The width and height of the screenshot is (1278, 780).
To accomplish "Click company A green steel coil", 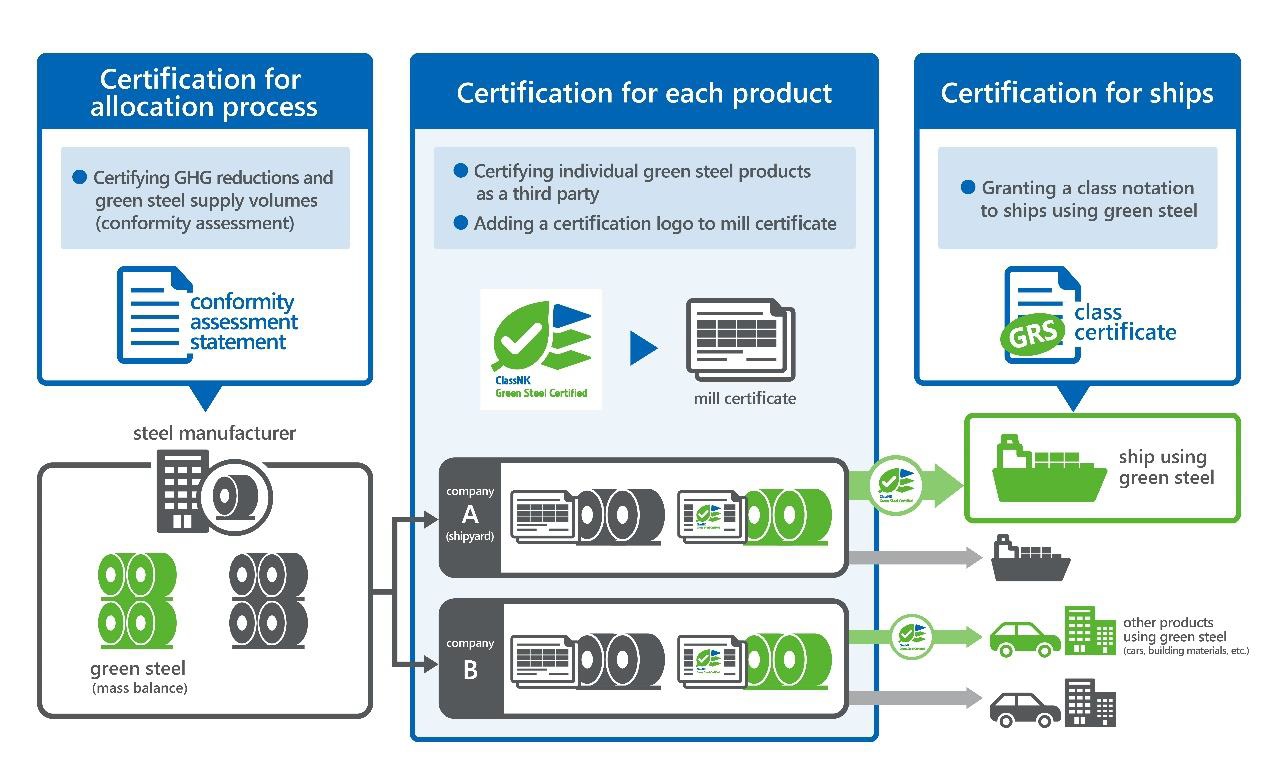I will tap(788, 516).
